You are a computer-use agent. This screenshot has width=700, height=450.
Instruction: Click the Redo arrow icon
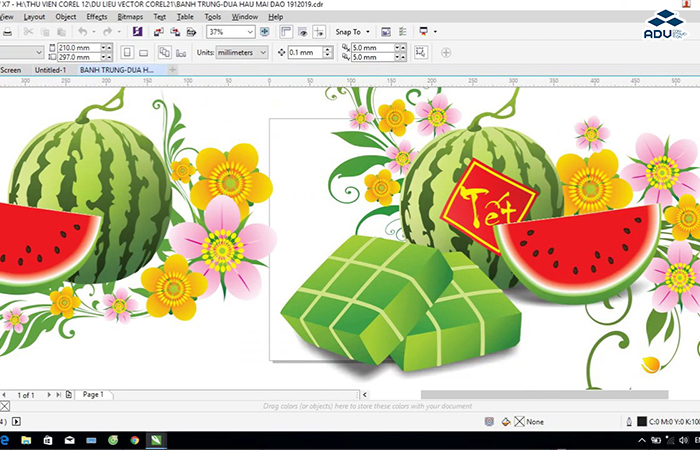pyautogui.click(x=108, y=32)
